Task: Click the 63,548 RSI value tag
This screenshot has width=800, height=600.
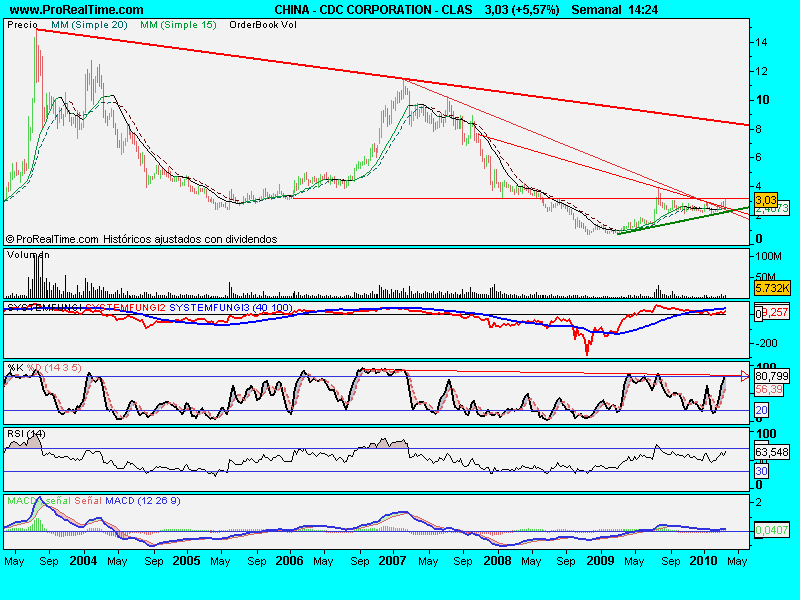Action: (x=772, y=452)
